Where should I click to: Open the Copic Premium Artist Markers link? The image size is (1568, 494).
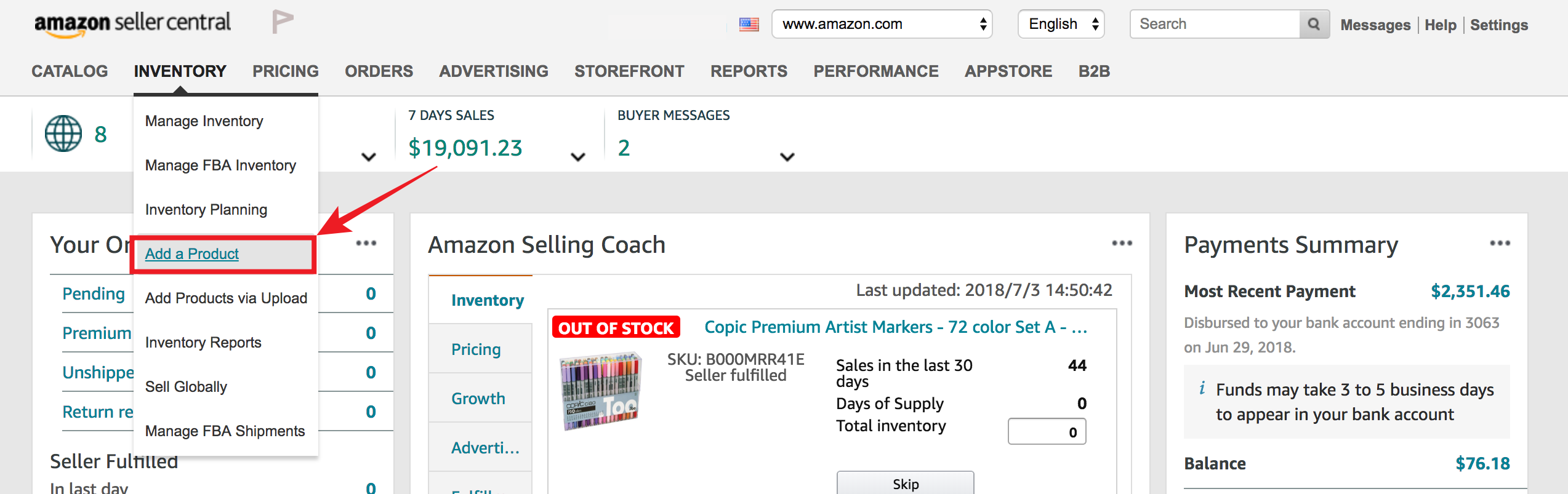pyautogui.click(x=895, y=327)
